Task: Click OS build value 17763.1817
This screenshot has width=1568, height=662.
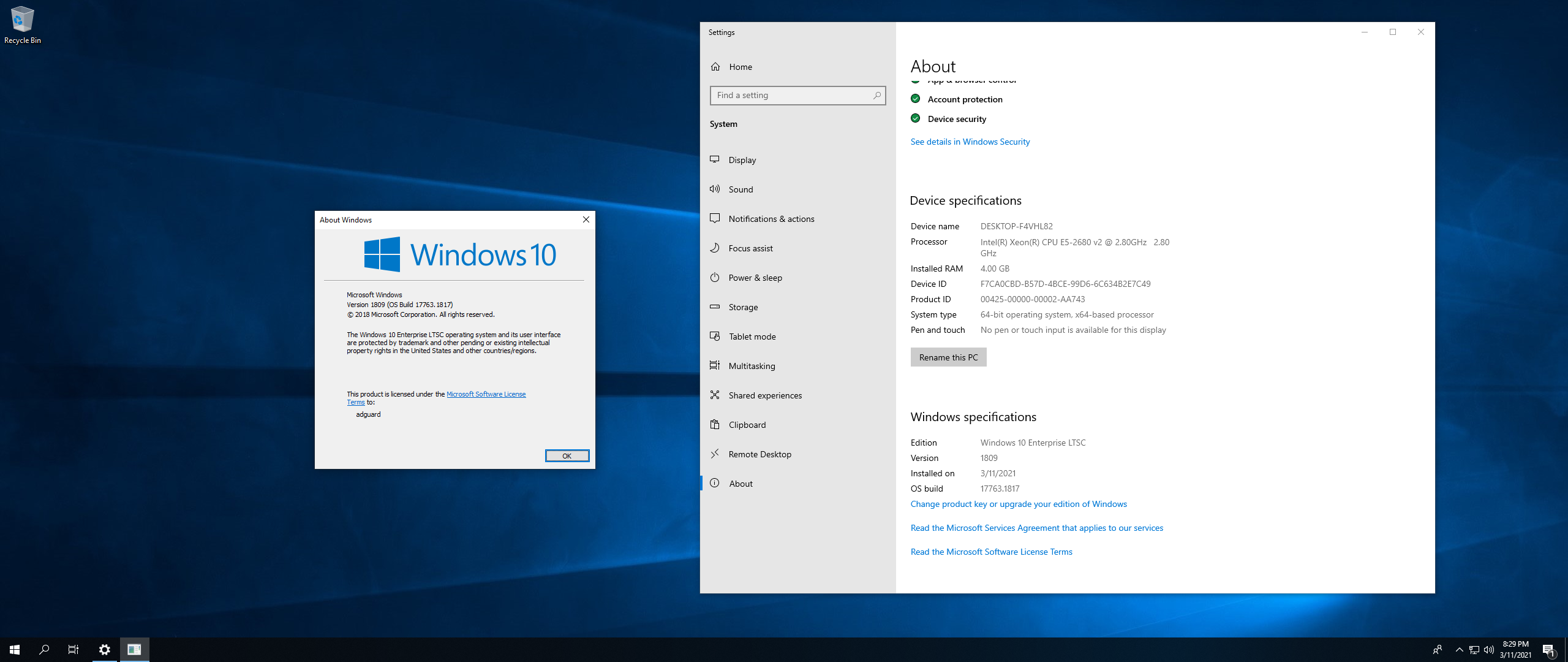Action: click(1000, 489)
